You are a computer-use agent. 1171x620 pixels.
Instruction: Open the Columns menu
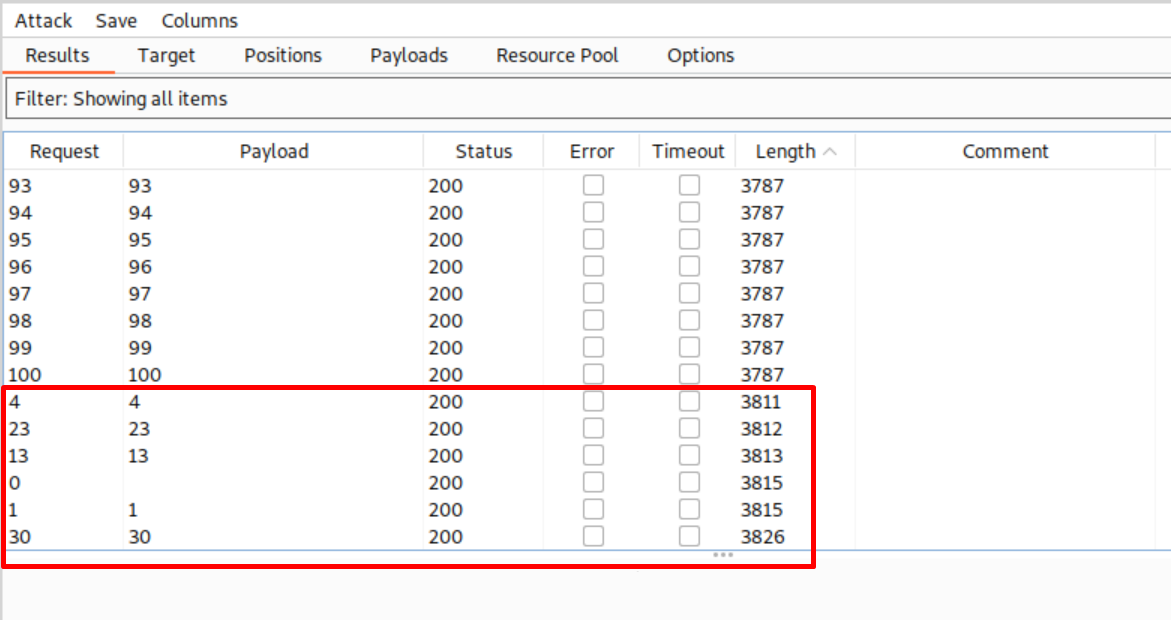point(199,20)
